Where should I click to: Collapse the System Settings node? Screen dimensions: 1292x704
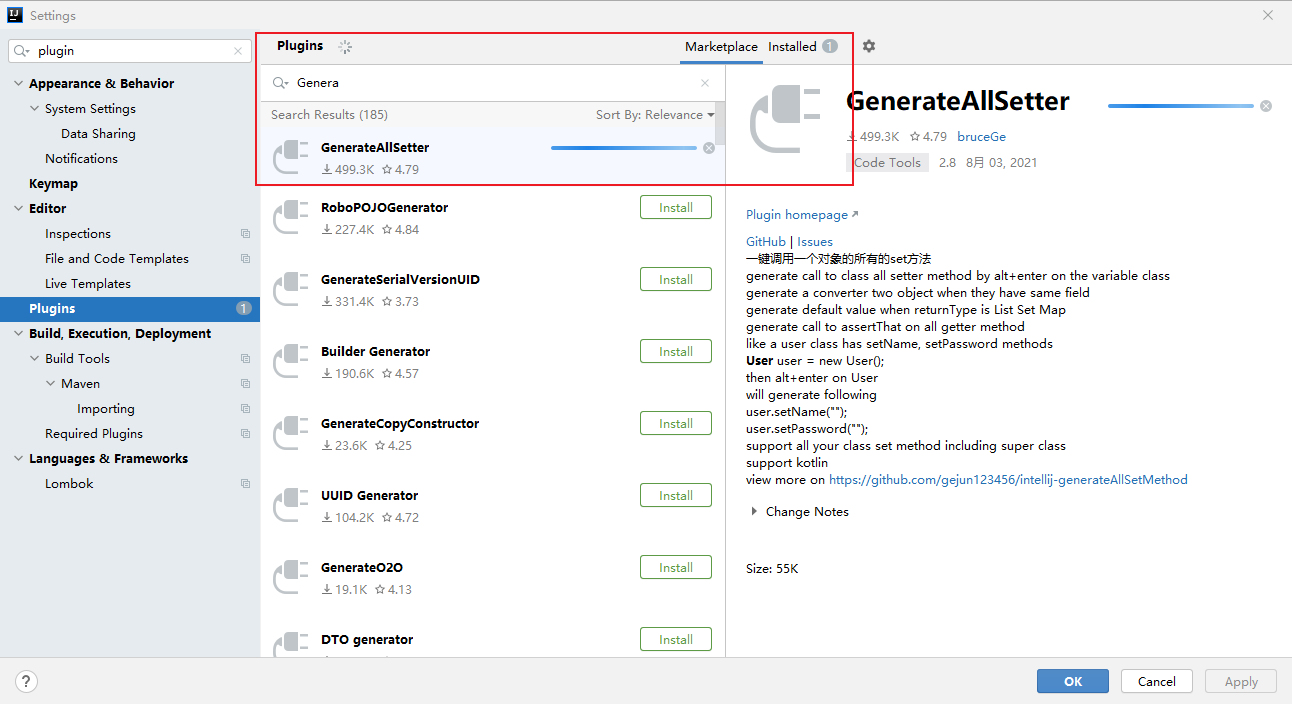pyautogui.click(x=34, y=109)
